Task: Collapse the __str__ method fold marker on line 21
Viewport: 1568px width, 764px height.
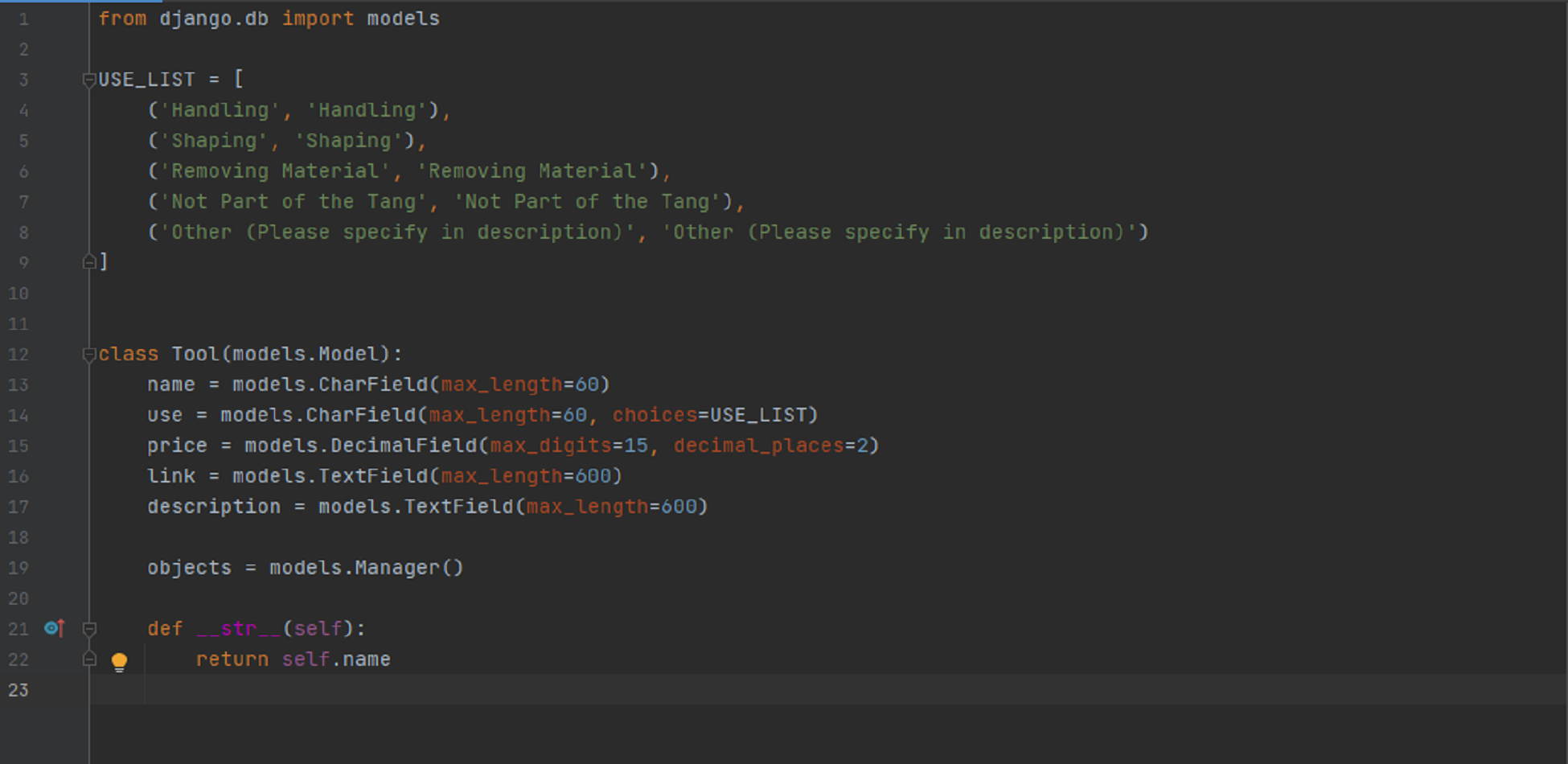Action: (89, 629)
